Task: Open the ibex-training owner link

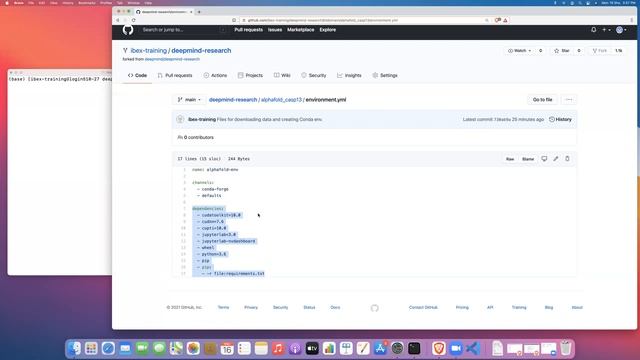Action: pos(149,51)
